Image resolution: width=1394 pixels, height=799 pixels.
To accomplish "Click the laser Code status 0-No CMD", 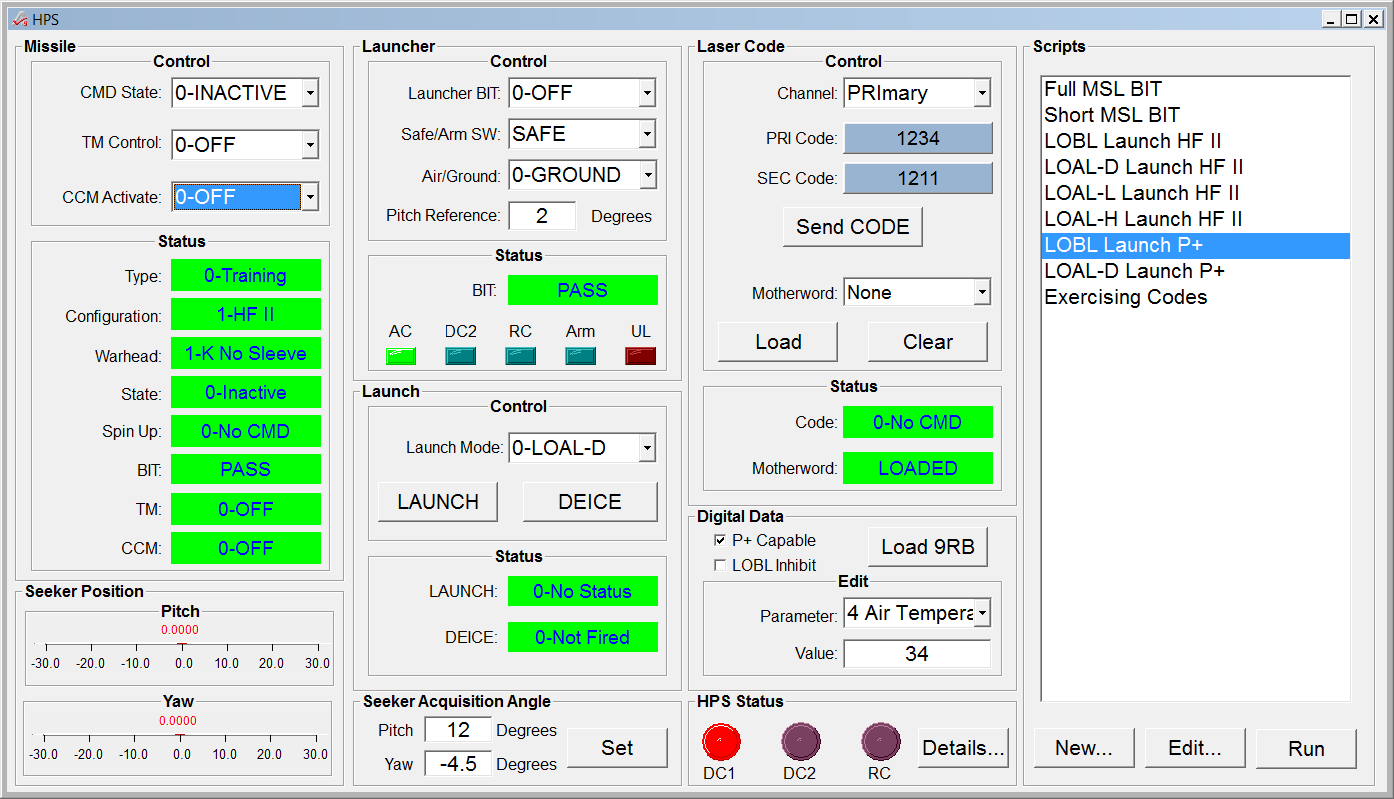I will click(918, 422).
